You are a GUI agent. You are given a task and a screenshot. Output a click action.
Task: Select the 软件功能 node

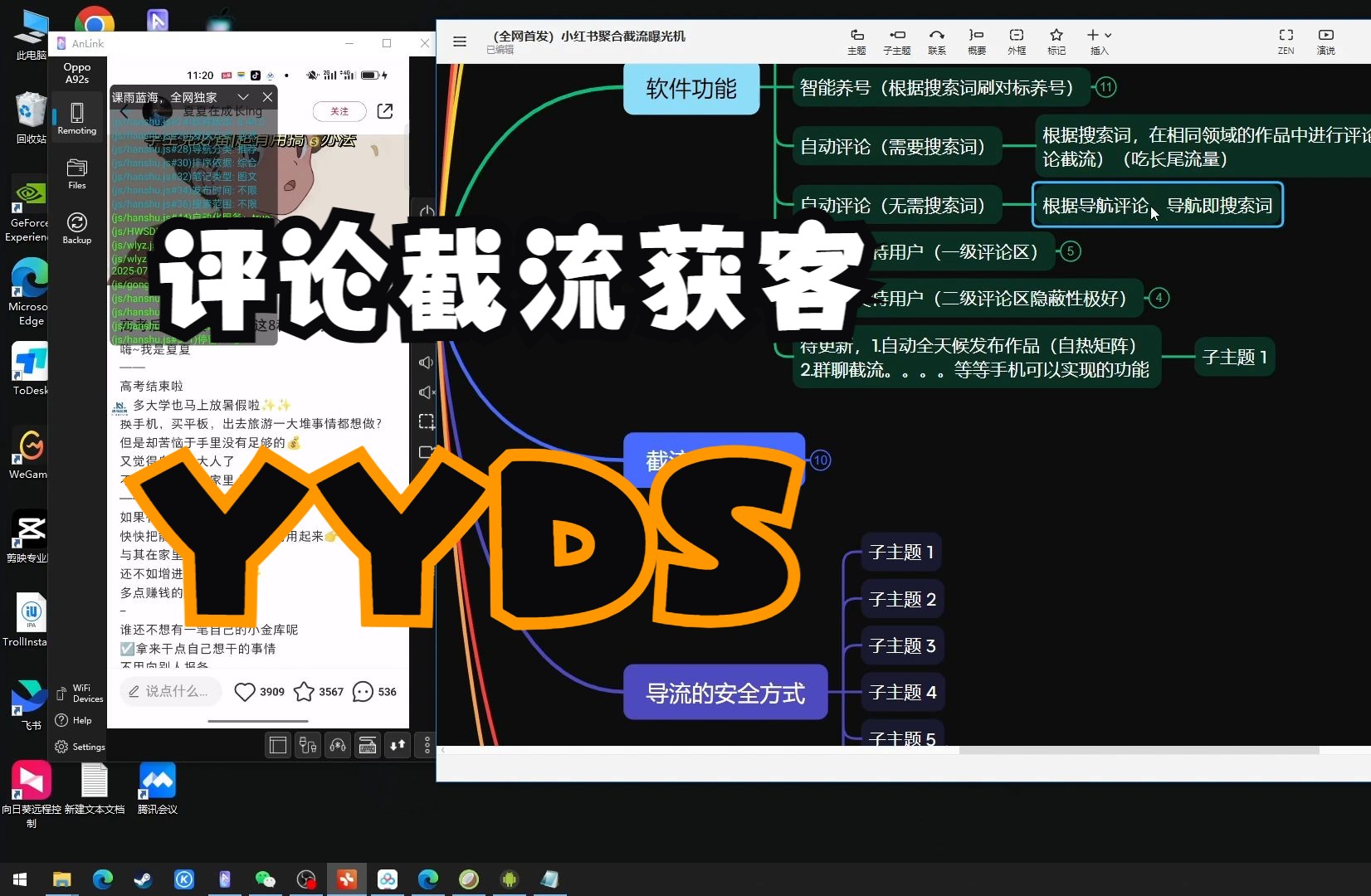[x=691, y=89]
